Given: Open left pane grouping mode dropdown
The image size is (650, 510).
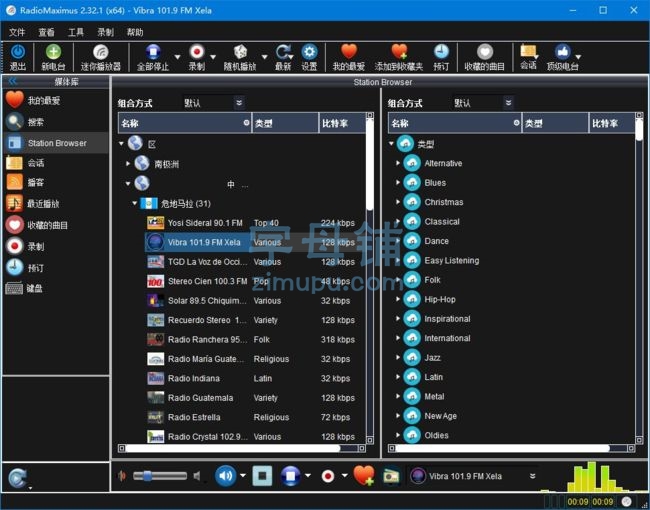Looking at the screenshot, I should (214, 103).
